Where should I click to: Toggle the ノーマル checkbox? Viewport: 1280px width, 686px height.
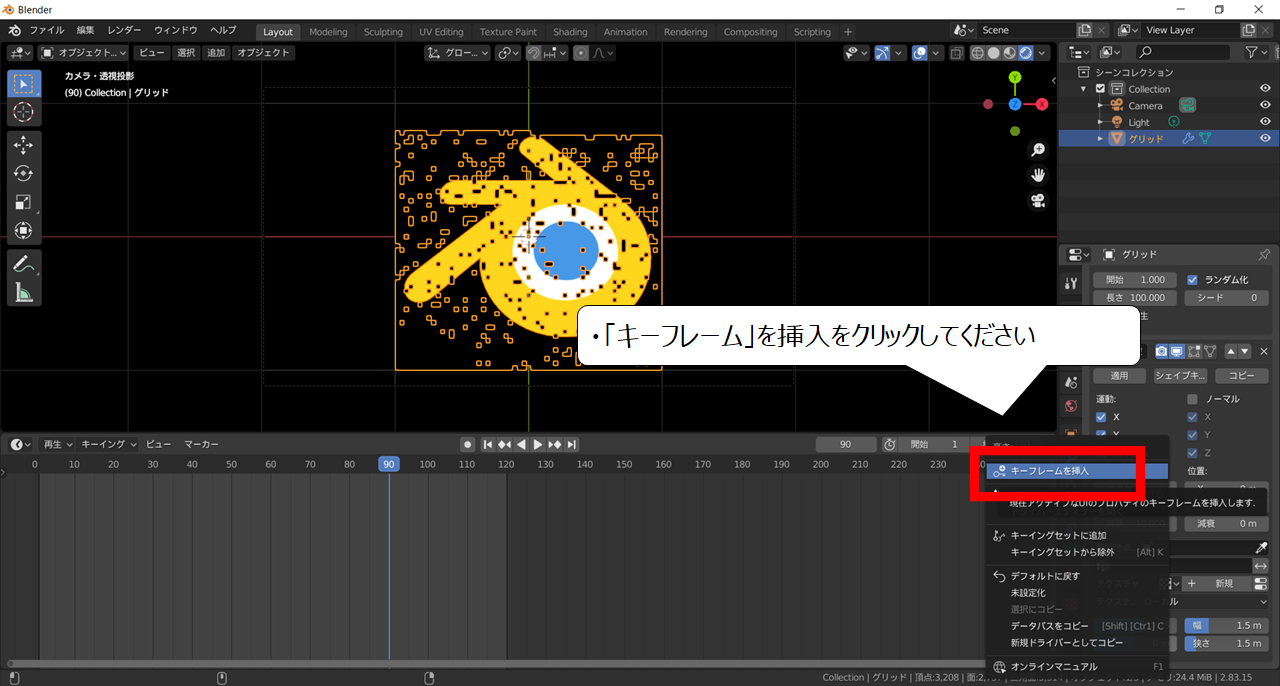point(1192,399)
